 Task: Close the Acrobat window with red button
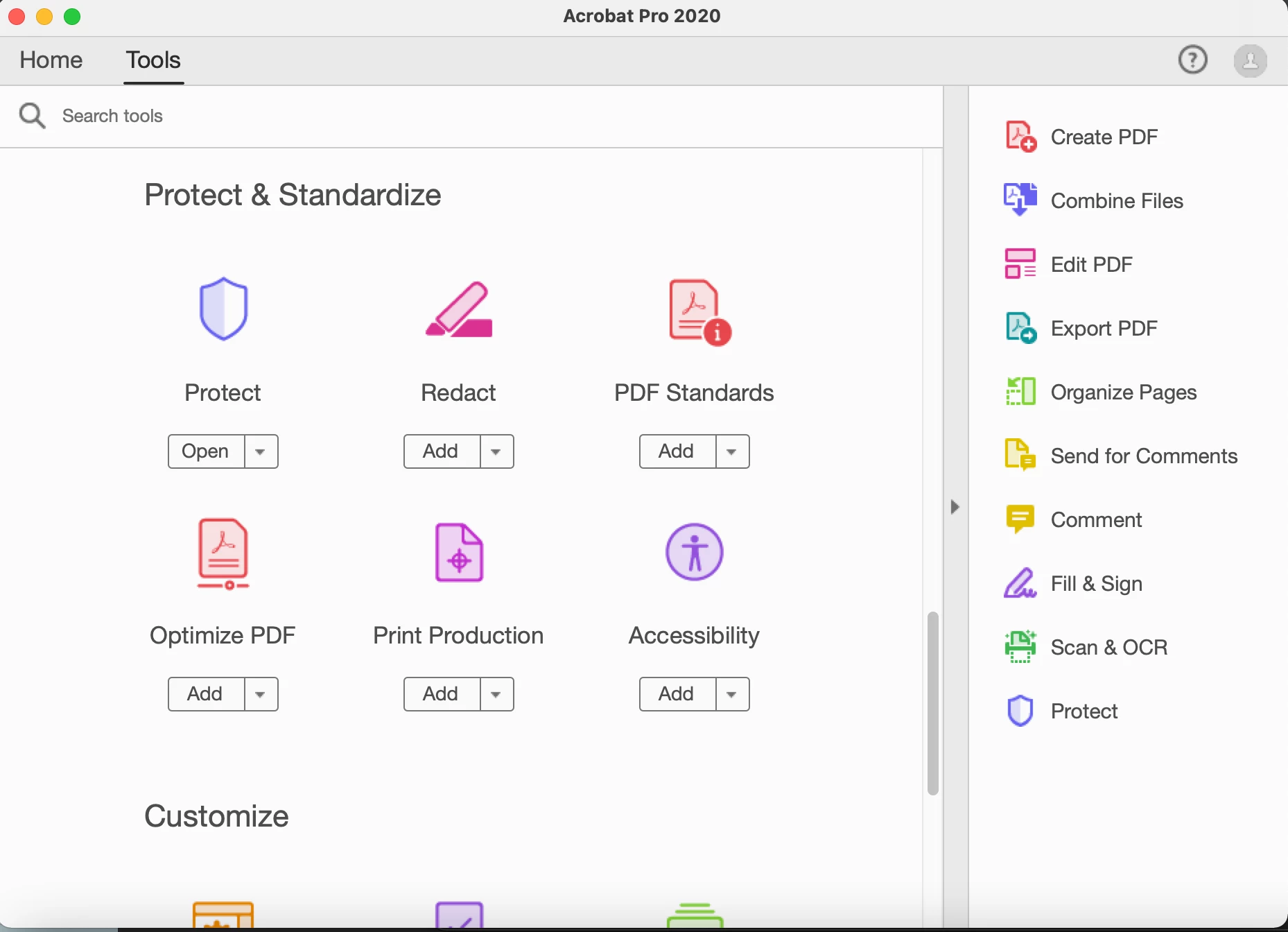click(x=17, y=16)
